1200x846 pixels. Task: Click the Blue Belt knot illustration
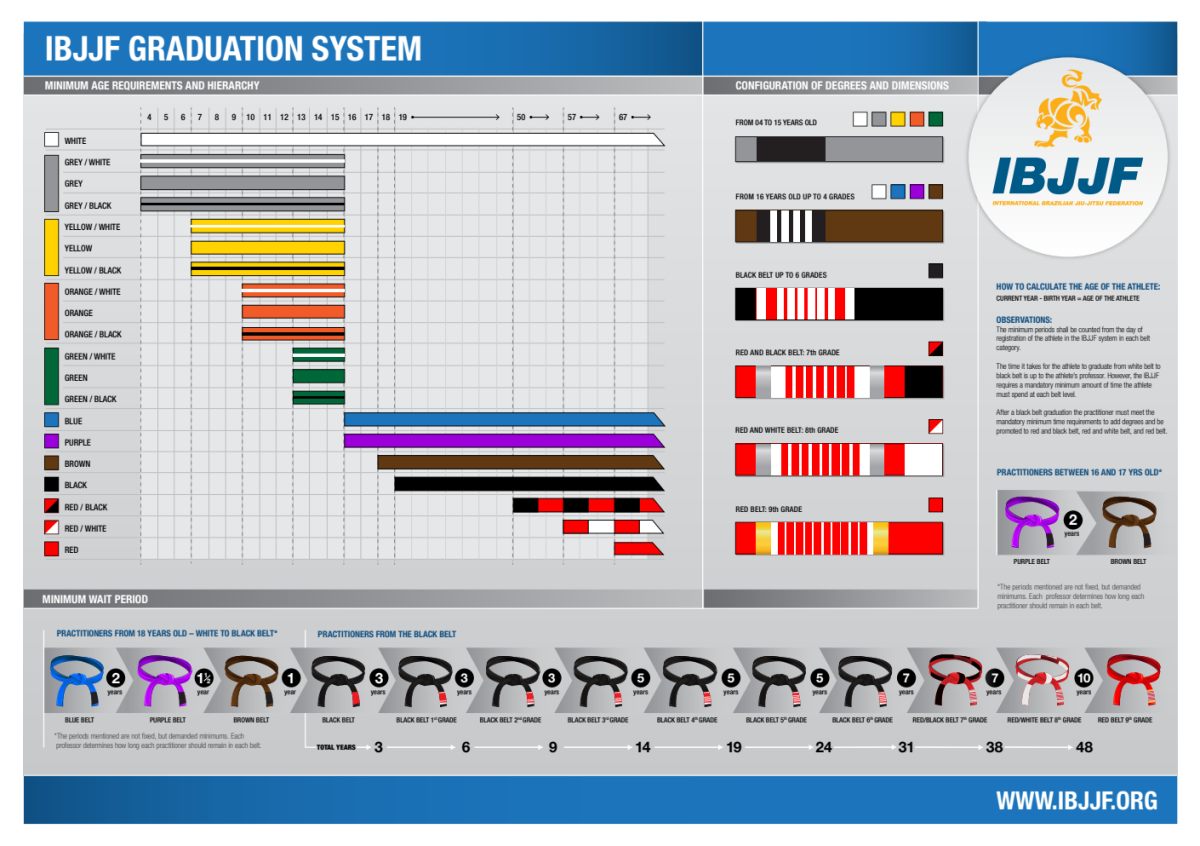[x=76, y=681]
